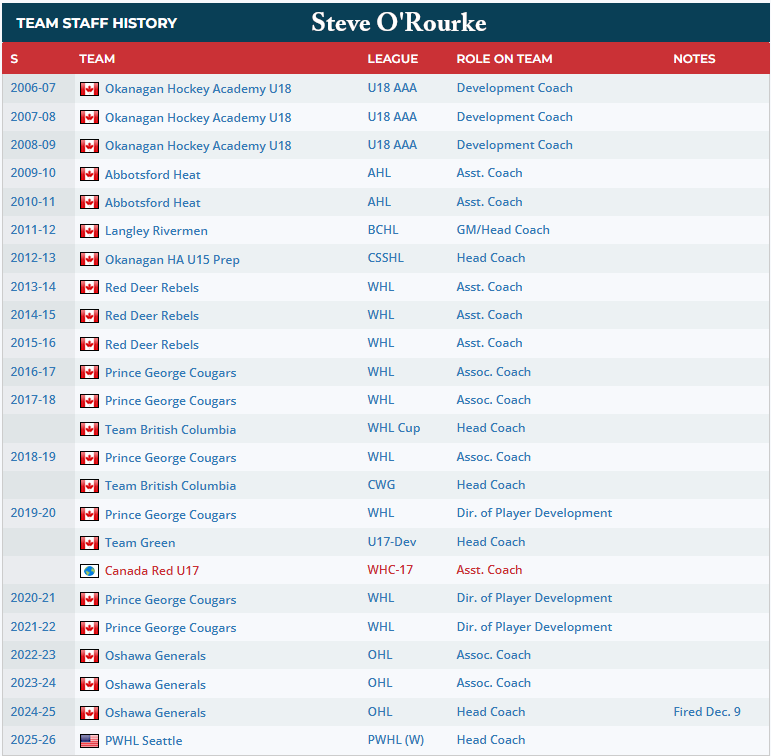Open Abbotsford Heat team link for 2009-10
The height and width of the screenshot is (756, 771).
pyautogui.click(x=152, y=175)
